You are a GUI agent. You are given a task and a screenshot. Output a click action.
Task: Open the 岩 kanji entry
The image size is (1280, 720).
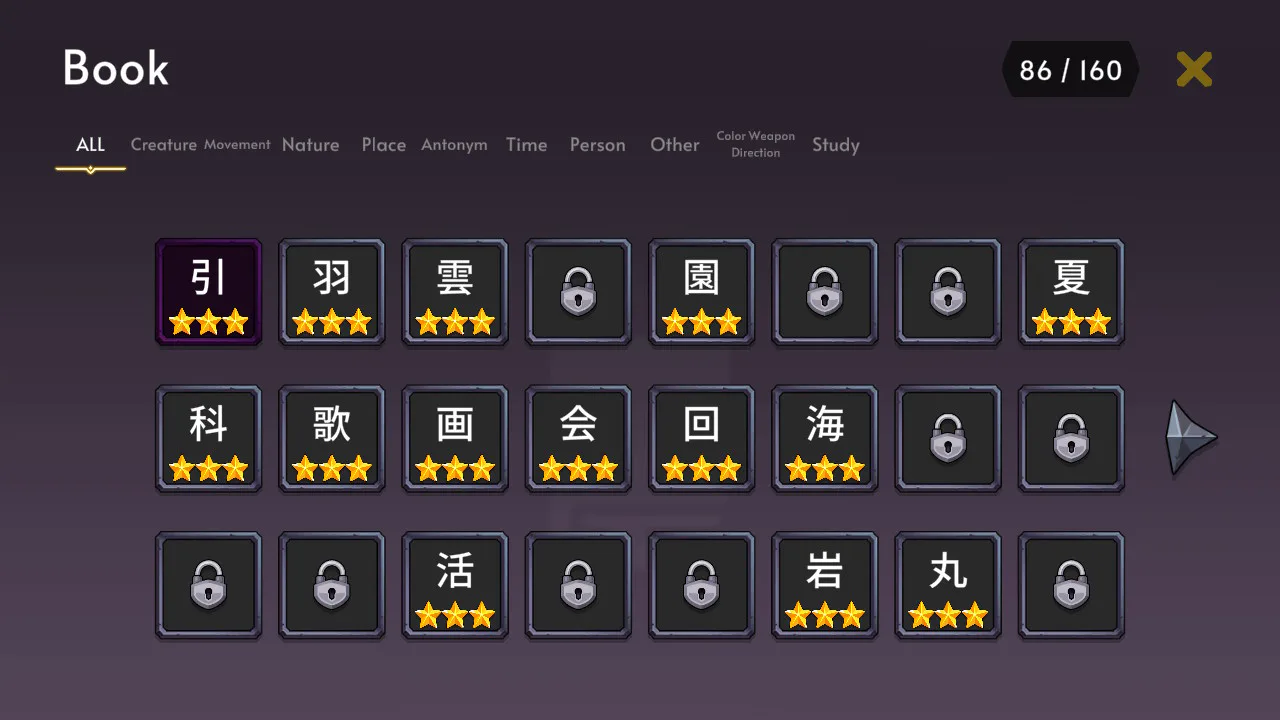point(825,586)
